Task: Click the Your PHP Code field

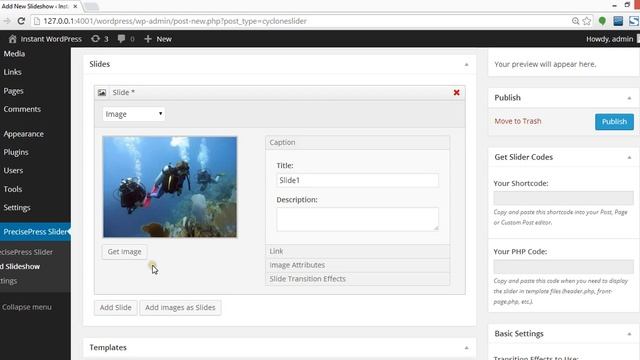Action: (x=563, y=267)
